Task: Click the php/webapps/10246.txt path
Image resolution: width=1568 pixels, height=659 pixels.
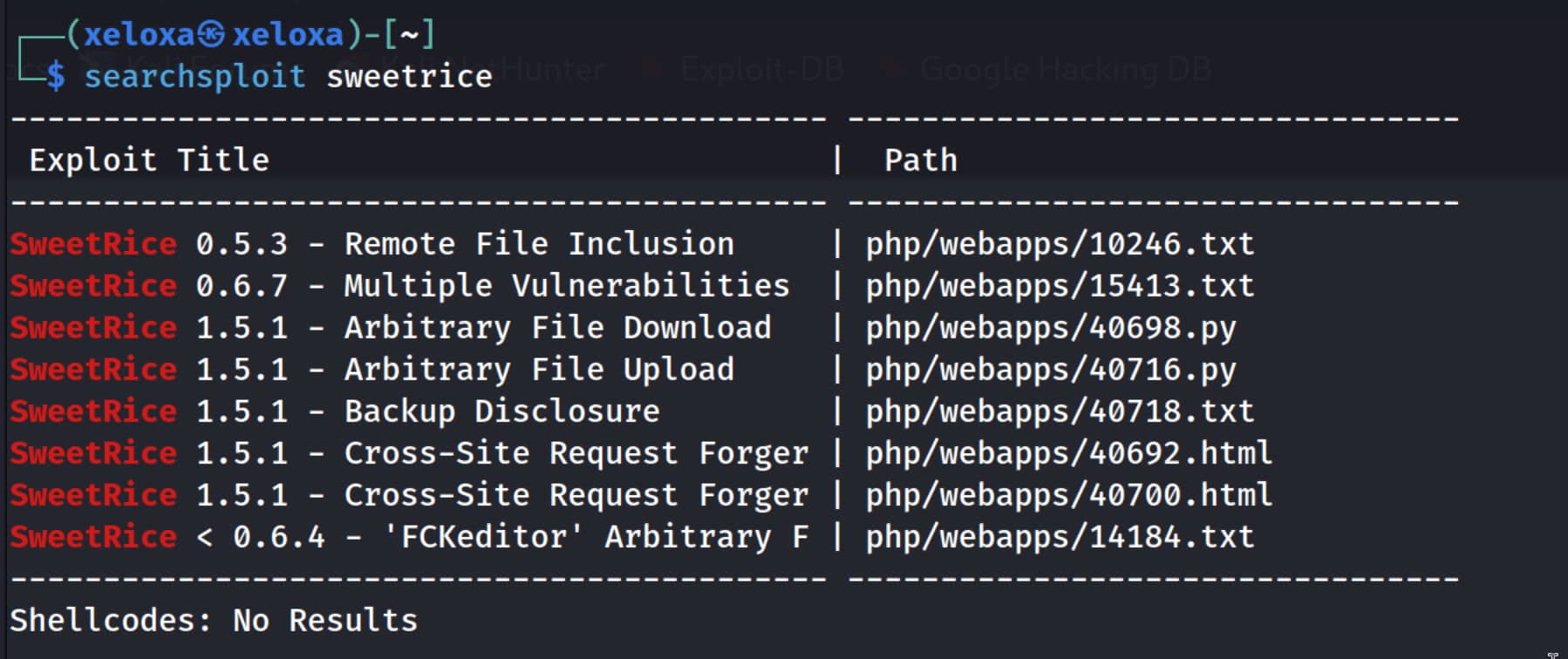Action: [x=1059, y=244]
